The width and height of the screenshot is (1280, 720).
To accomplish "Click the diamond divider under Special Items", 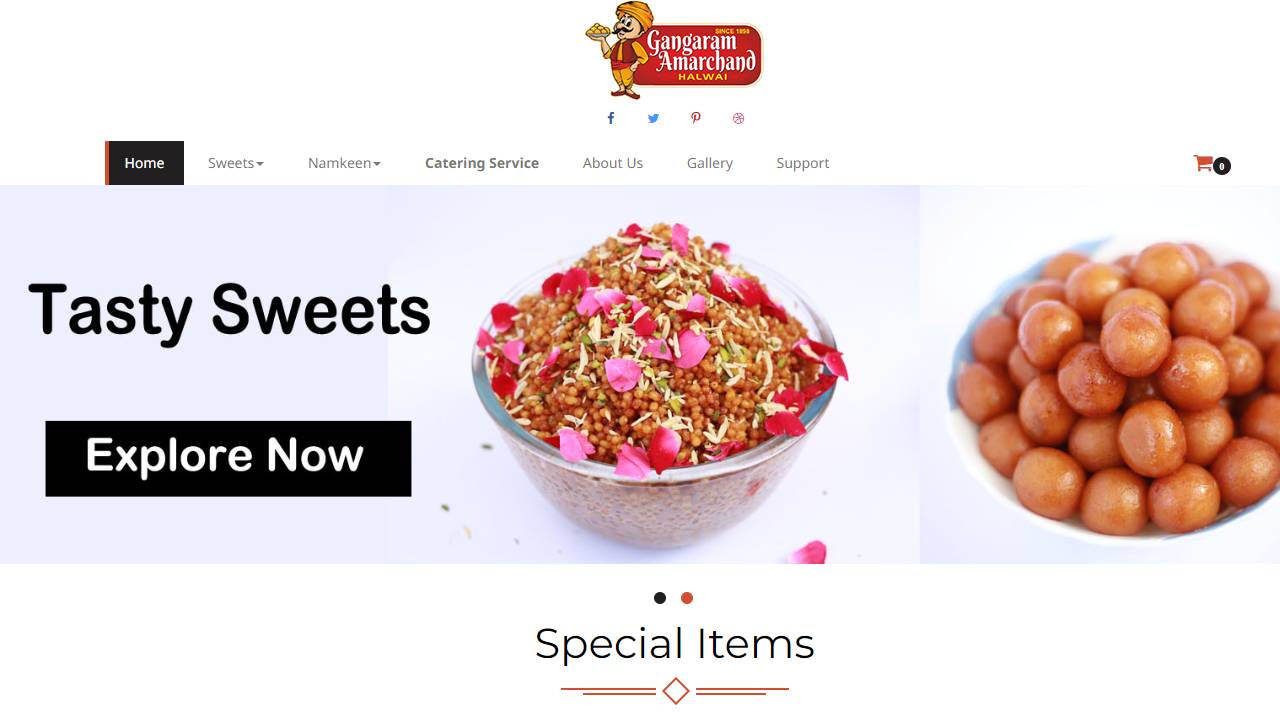I will point(676,690).
